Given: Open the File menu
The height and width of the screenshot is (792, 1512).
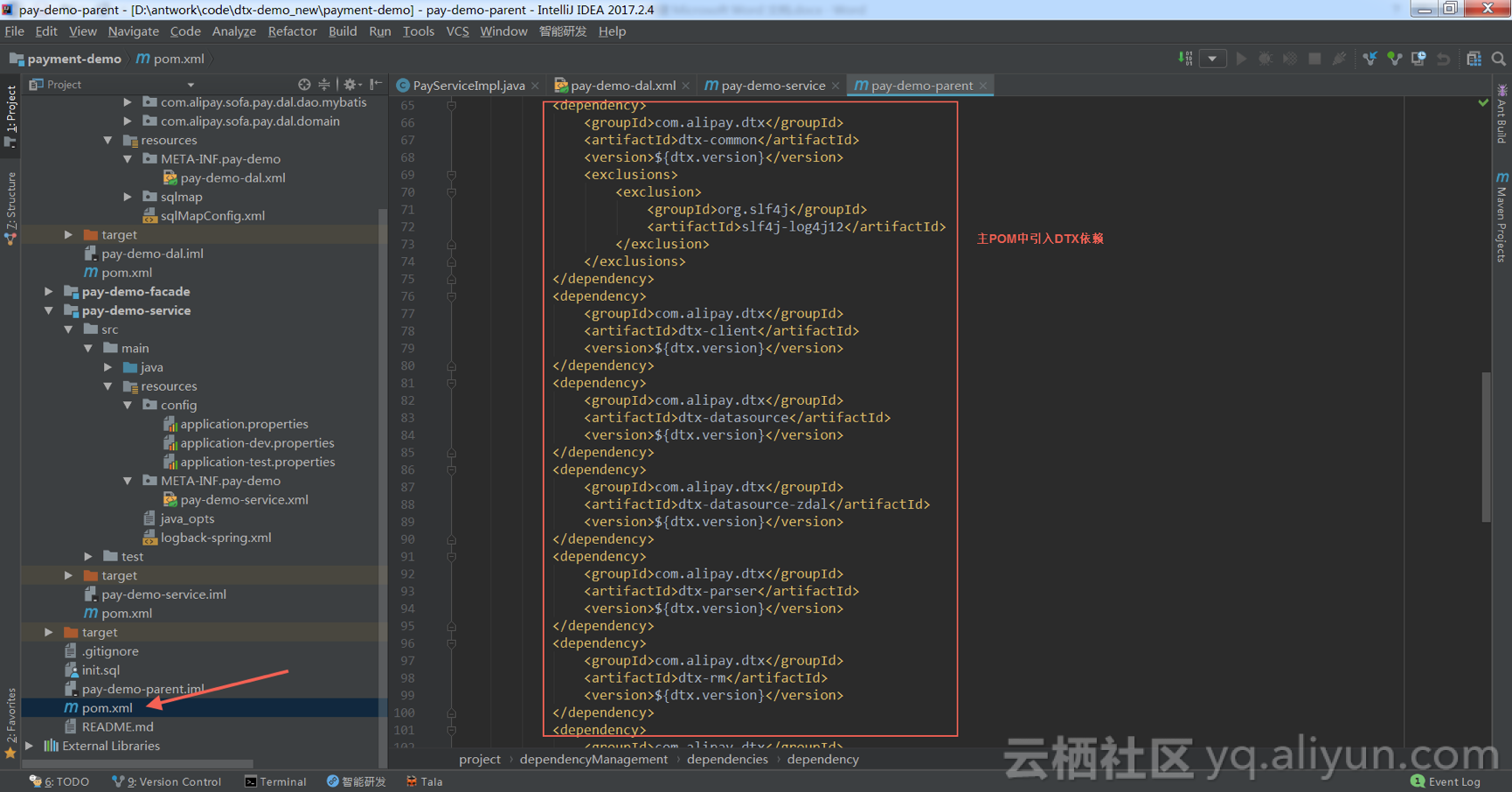Looking at the screenshot, I should point(14,31).
